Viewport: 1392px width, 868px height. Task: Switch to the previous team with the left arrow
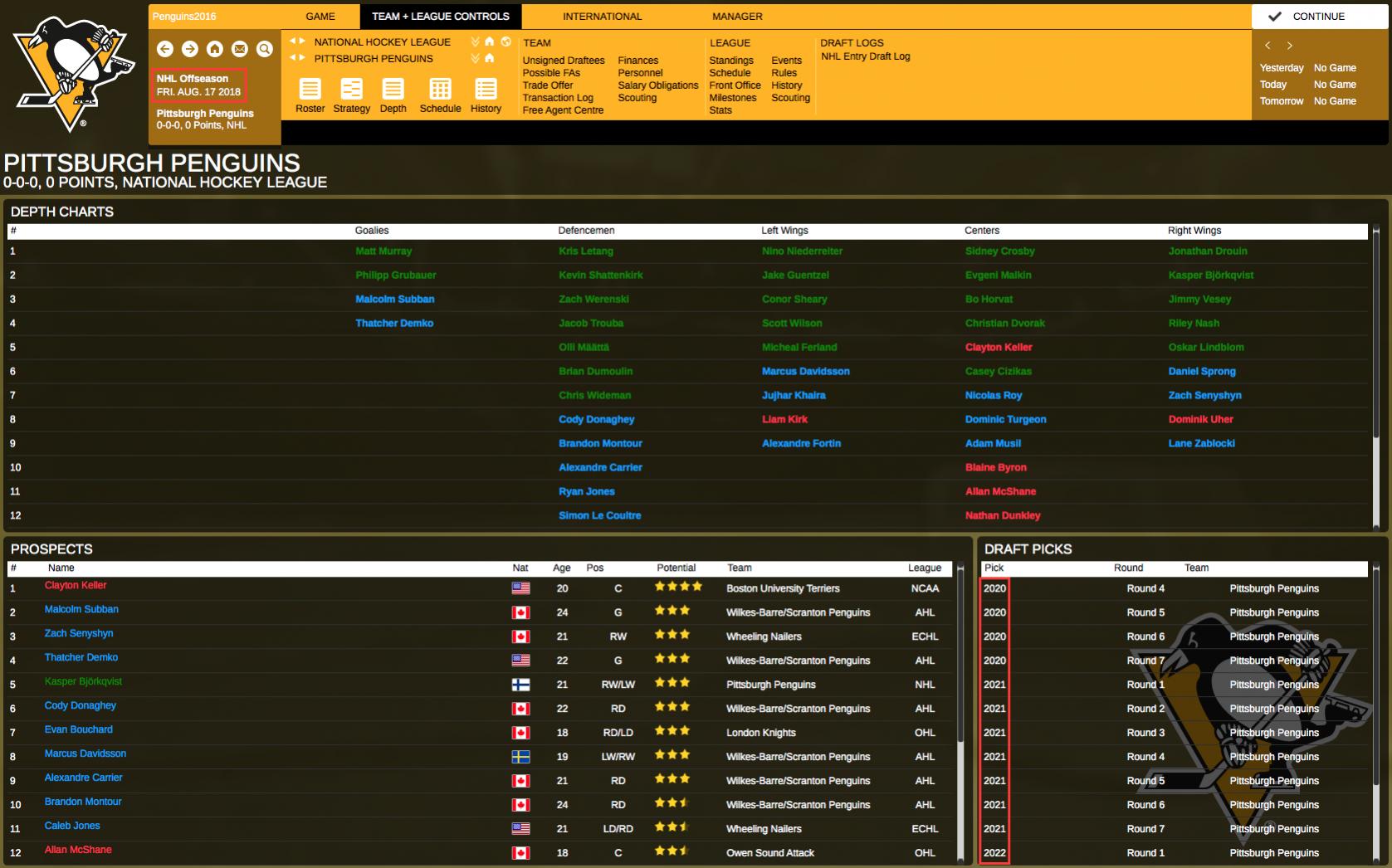(x=292, y=58)
